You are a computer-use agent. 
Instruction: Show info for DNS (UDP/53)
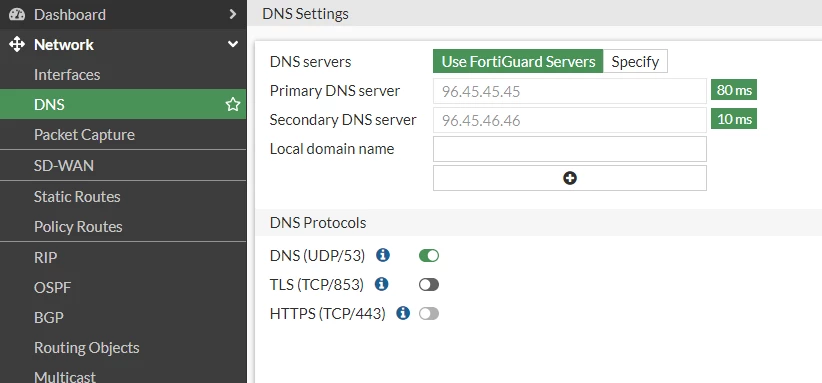pos(383,255)
